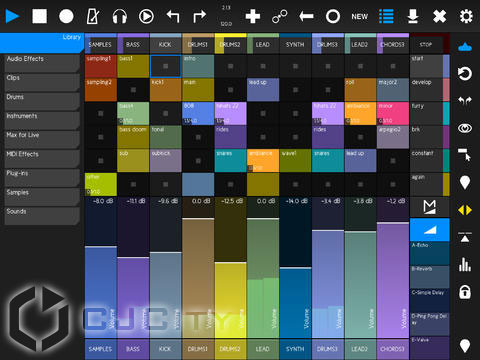Open the settings gear
The width and height of the screenshot is (480, 360).
[x=466, y=16]
